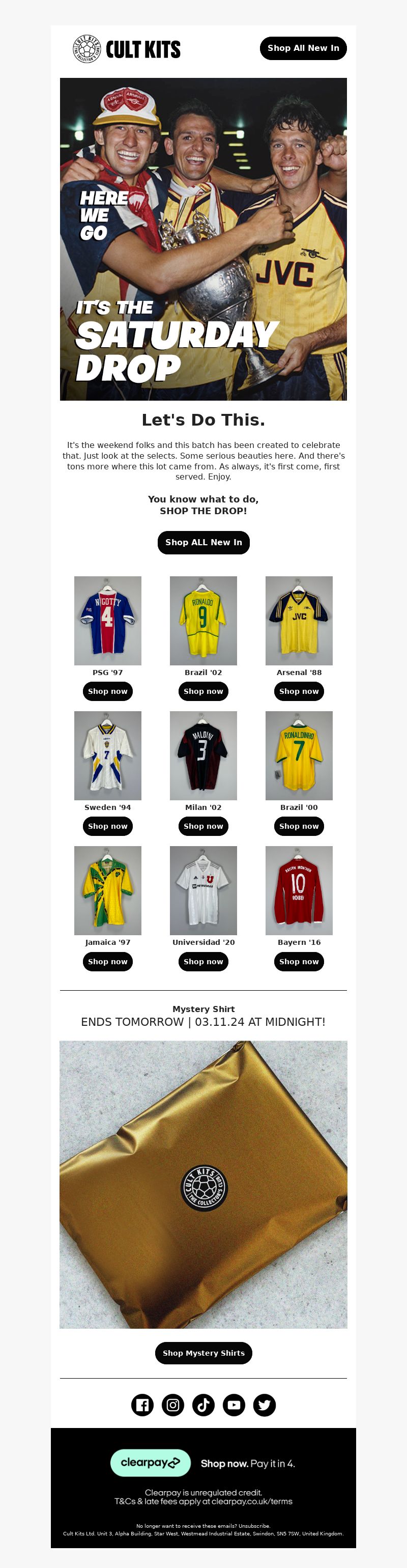This screenshot has width=407, height=1568.
Task: Open the YouTube social icon
Action: (x=234, y=1405)
